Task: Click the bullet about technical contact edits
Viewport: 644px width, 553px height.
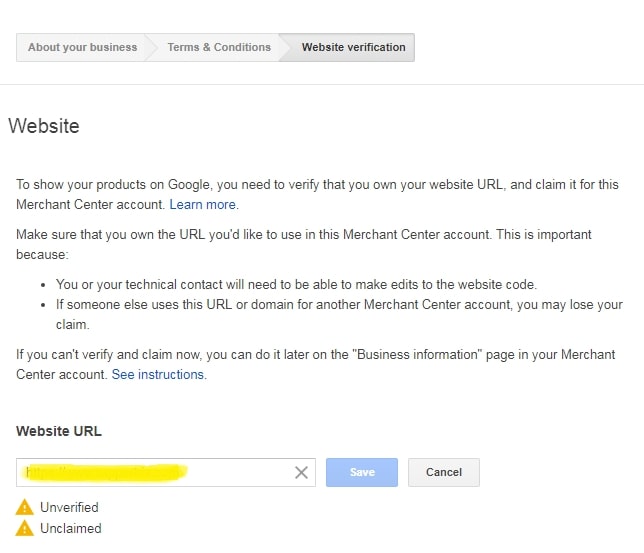Action: coord(296,284)
